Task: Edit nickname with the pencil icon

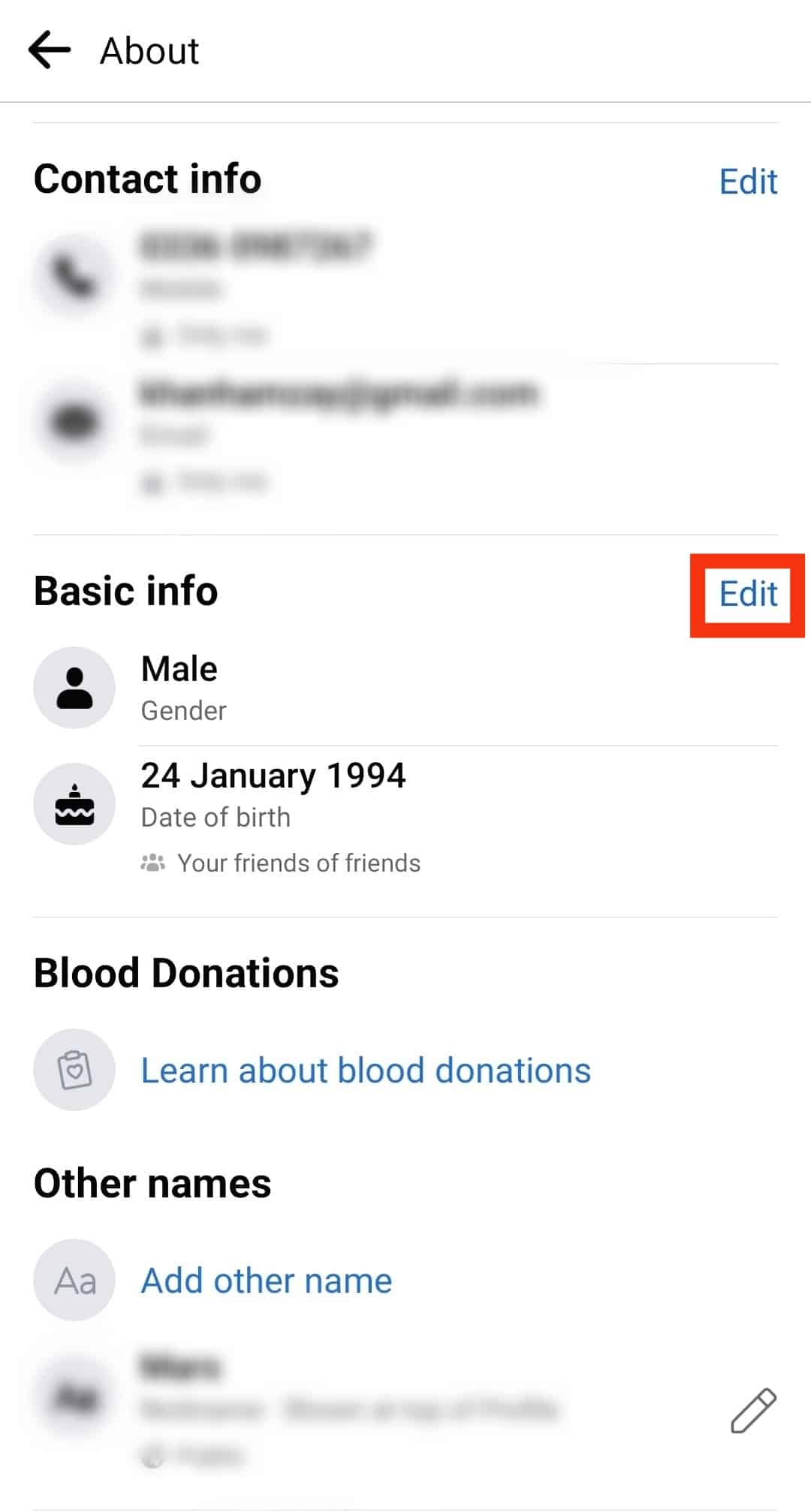Action: (753, 1411)
